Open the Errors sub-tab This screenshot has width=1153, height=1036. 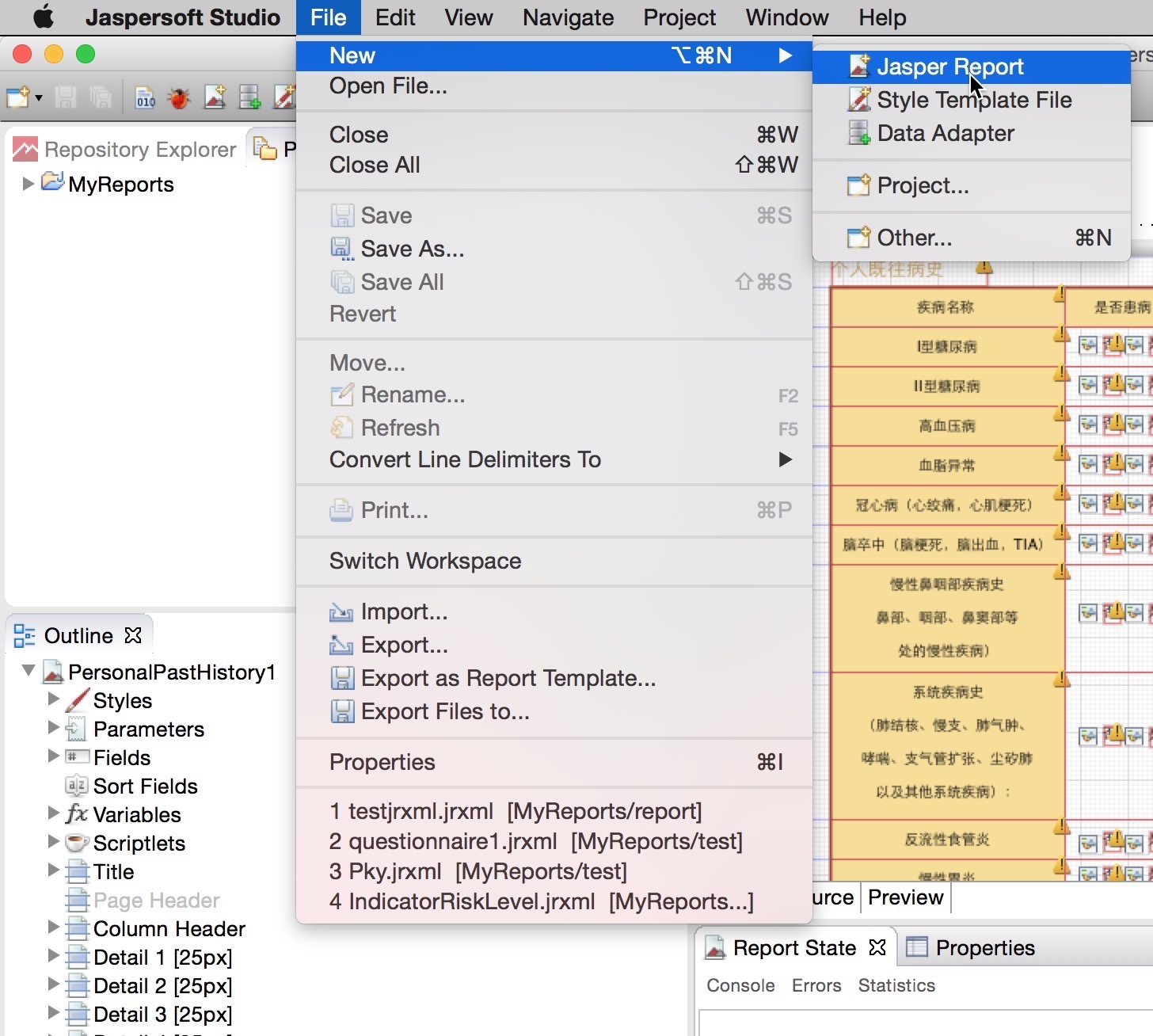point(816,985)
